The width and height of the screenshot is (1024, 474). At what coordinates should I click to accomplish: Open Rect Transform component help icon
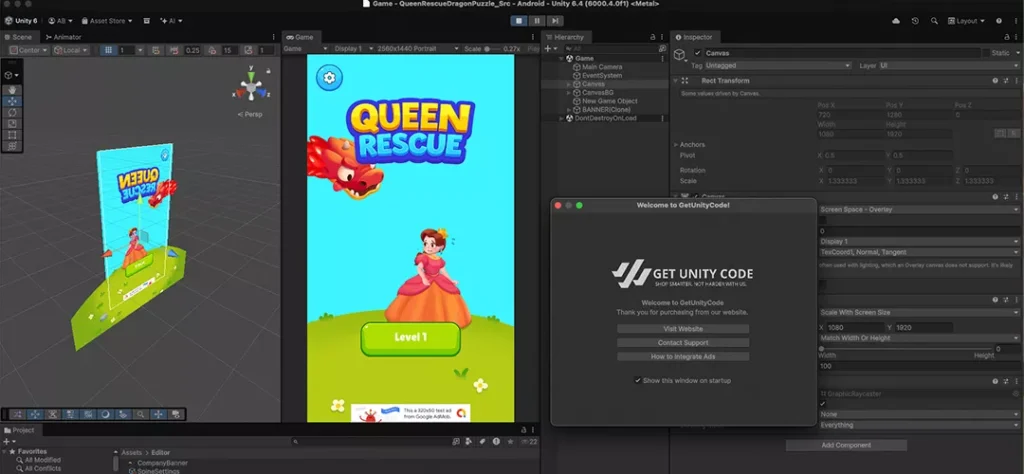click(x=995, y=81)
